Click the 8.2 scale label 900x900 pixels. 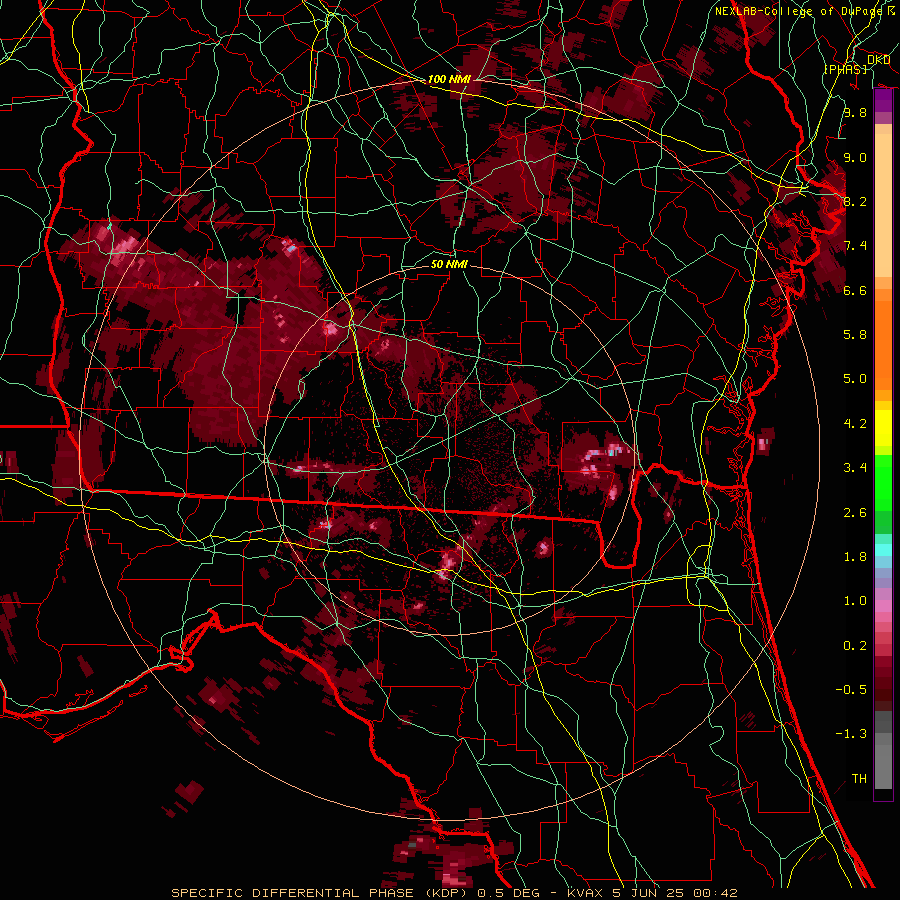point(855,201)
